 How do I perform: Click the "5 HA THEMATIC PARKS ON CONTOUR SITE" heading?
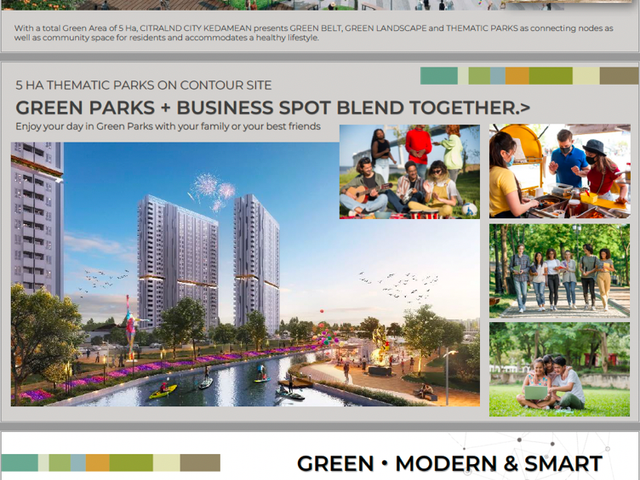[144, 85]
